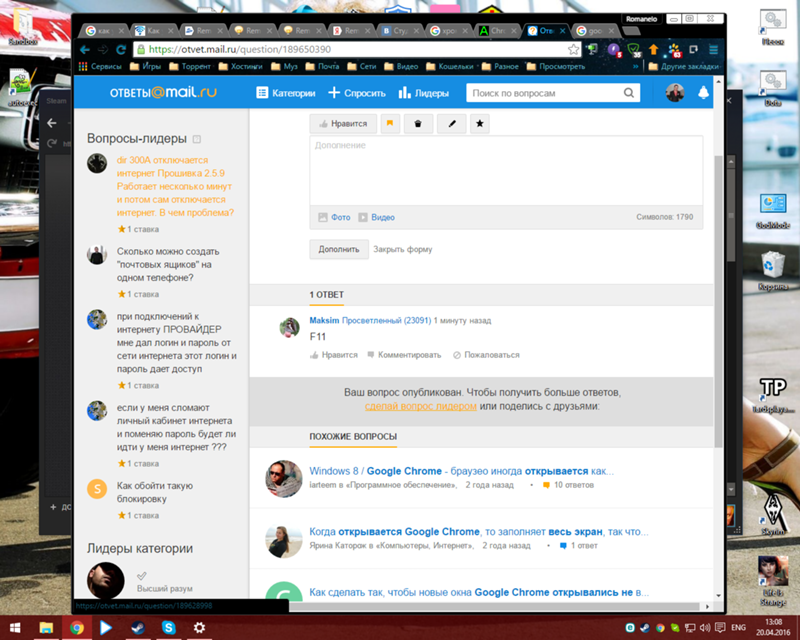Open the dir 300A leader question

point(175,186)
